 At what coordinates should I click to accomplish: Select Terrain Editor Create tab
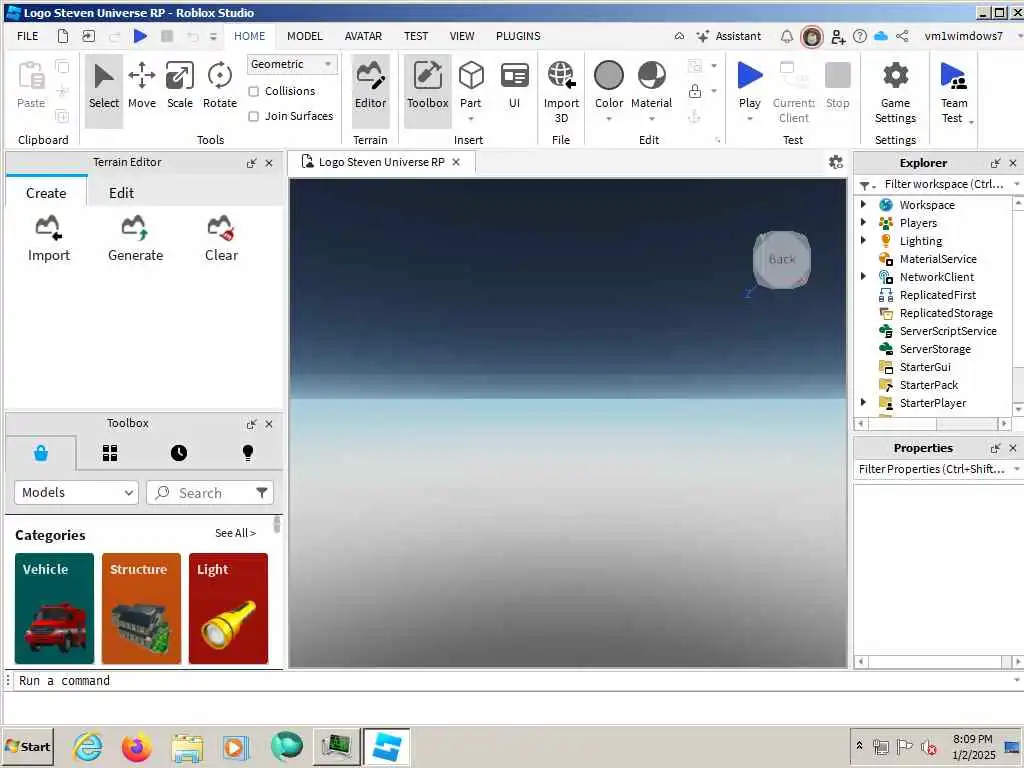(x=46, y=193)
